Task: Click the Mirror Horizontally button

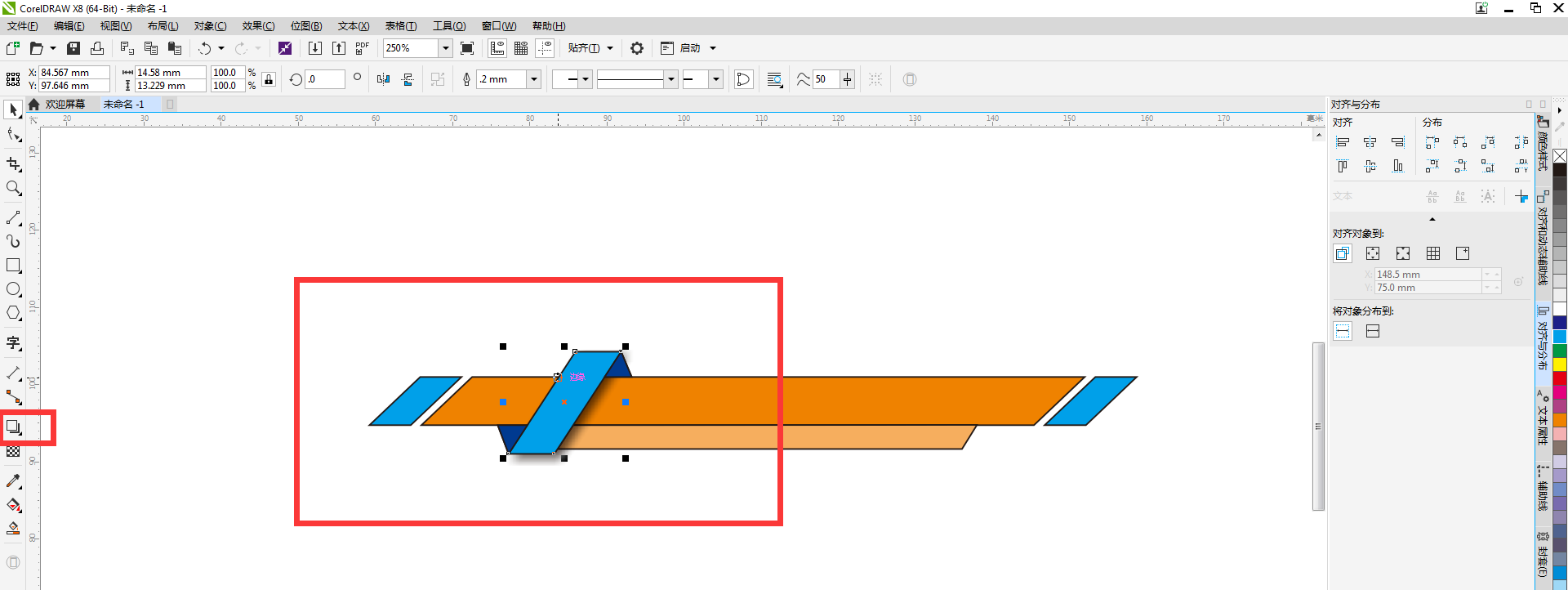Action: click(383, 79)
